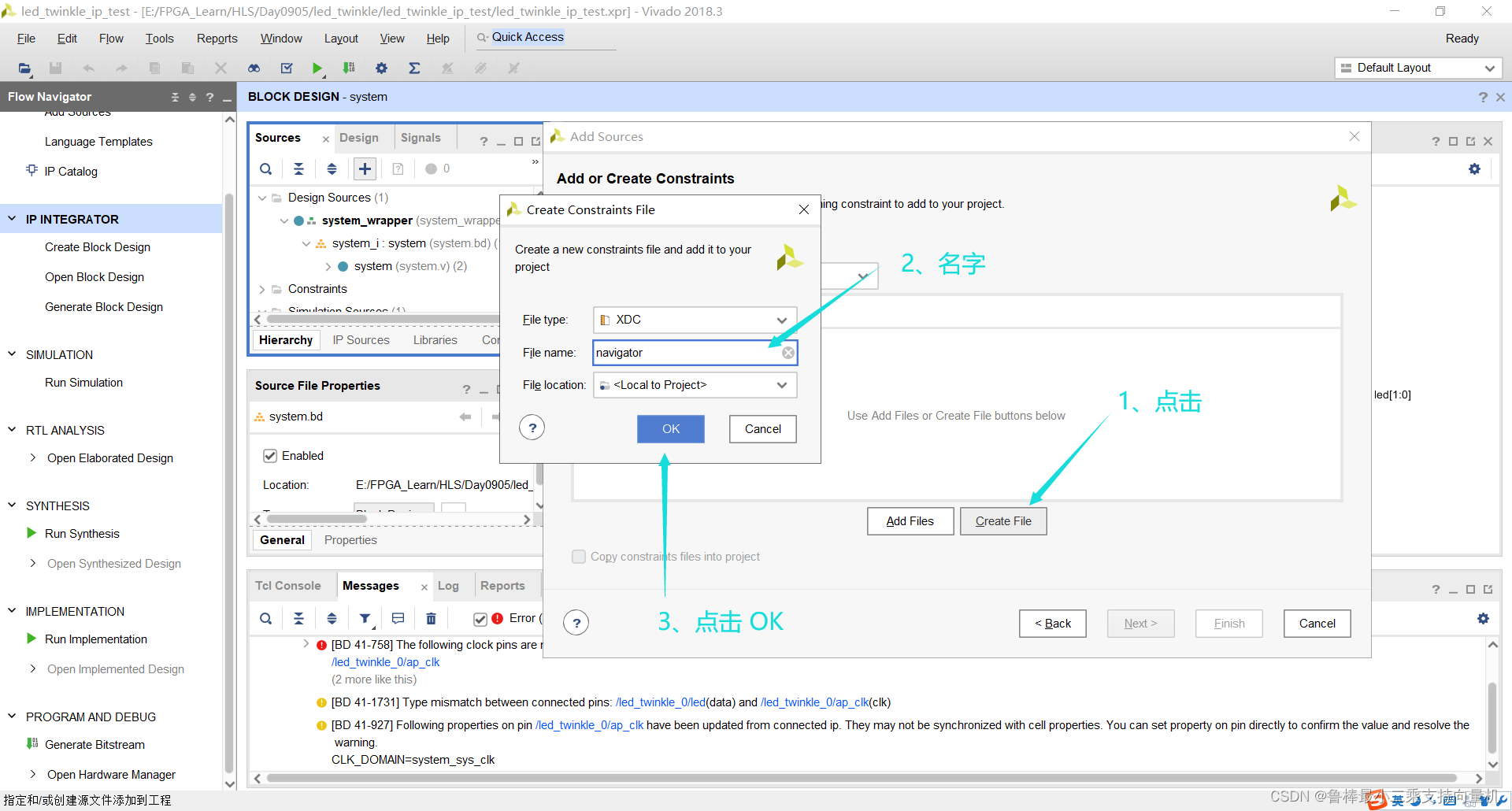1512x811 pixels.
Task: Collapse all messages icon
Action: 298,619
